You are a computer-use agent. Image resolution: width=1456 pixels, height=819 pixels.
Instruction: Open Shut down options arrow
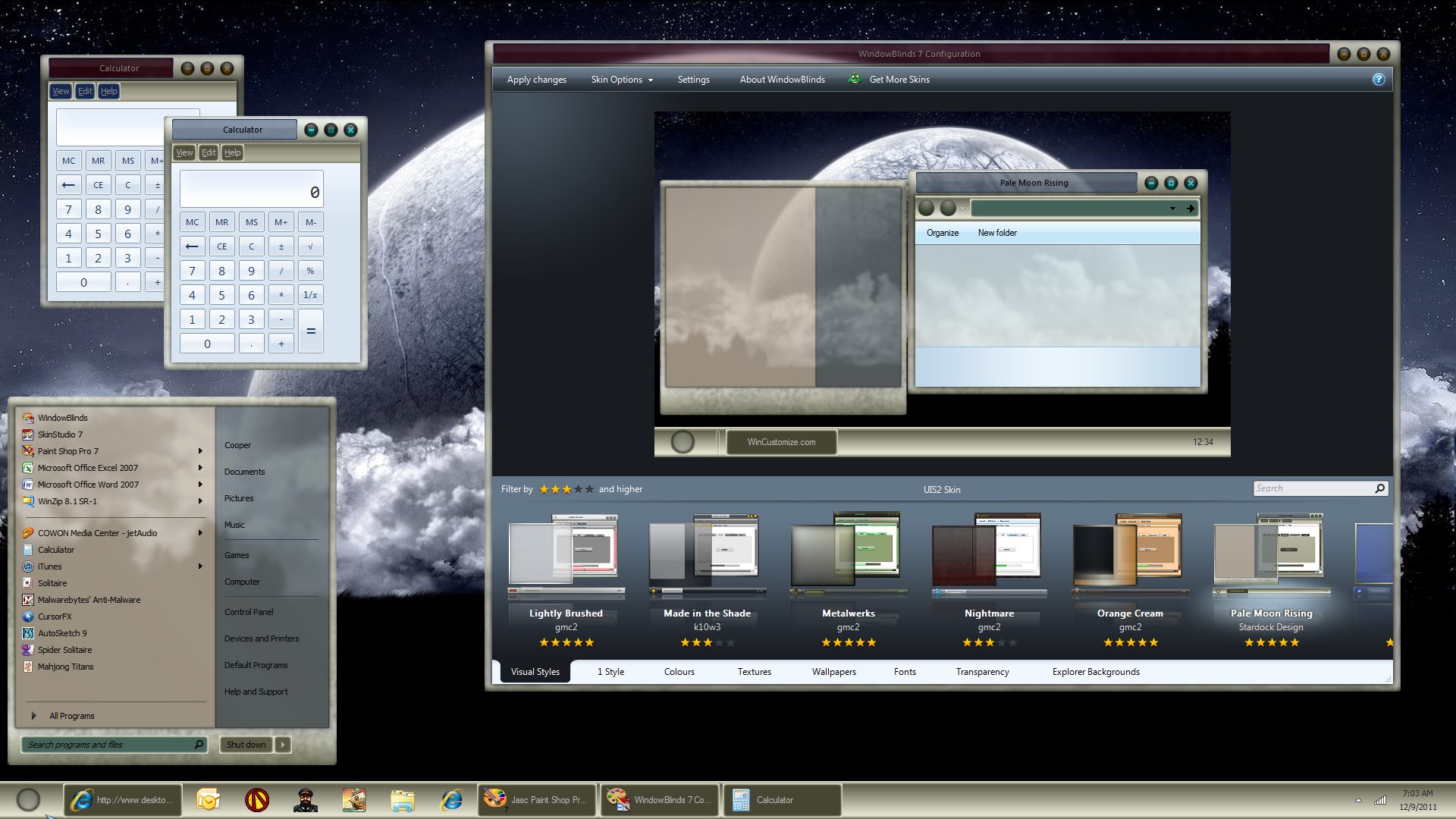283,745
